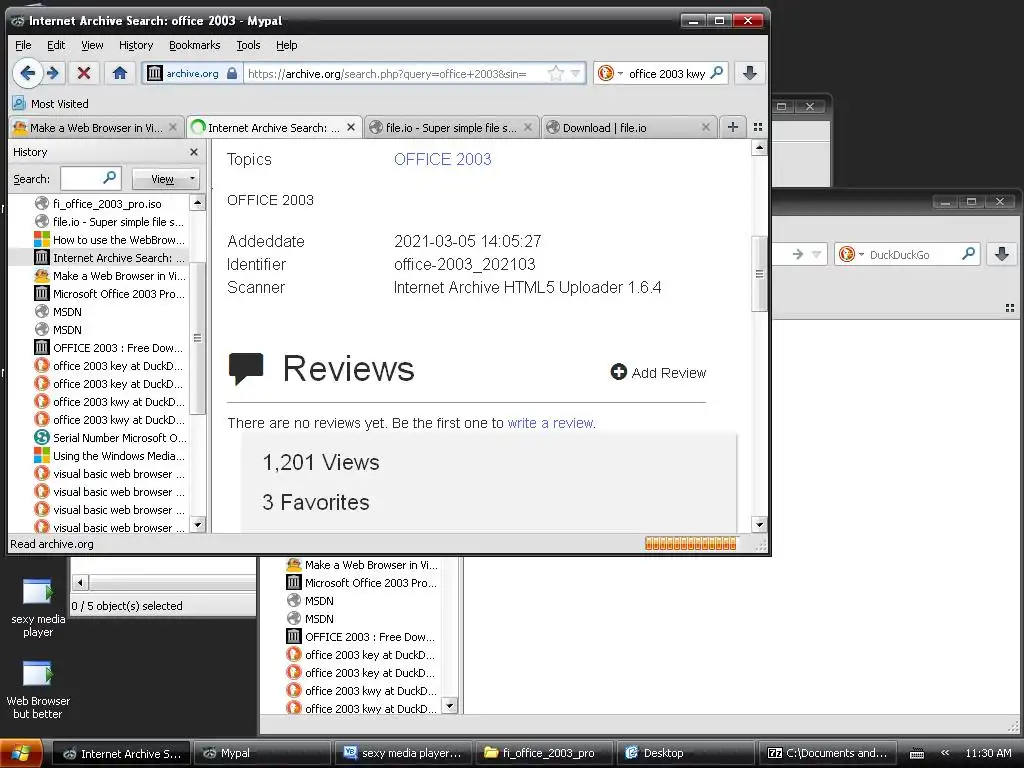Select How to use the WebBrow... history entry

(109, 240)
